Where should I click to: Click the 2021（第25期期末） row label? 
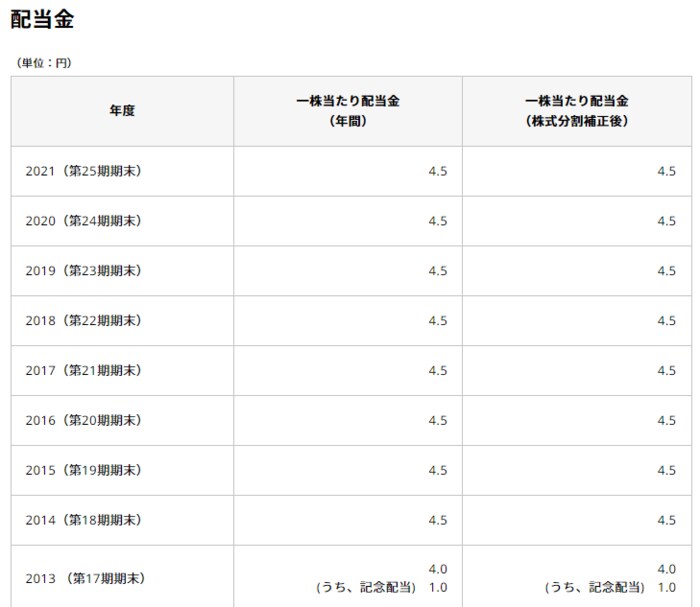tap(83, 171)
